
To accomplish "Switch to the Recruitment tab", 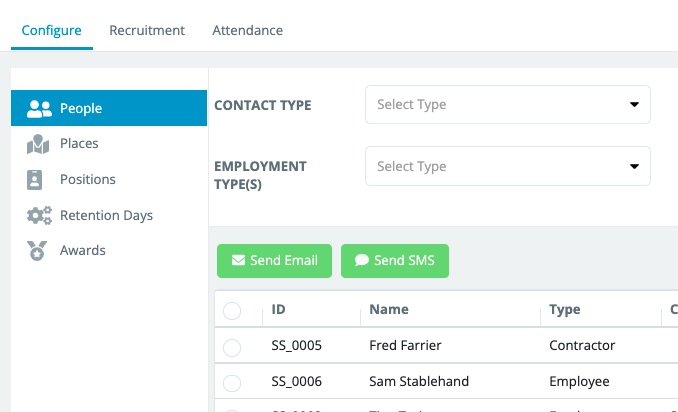I will [147, 30].
